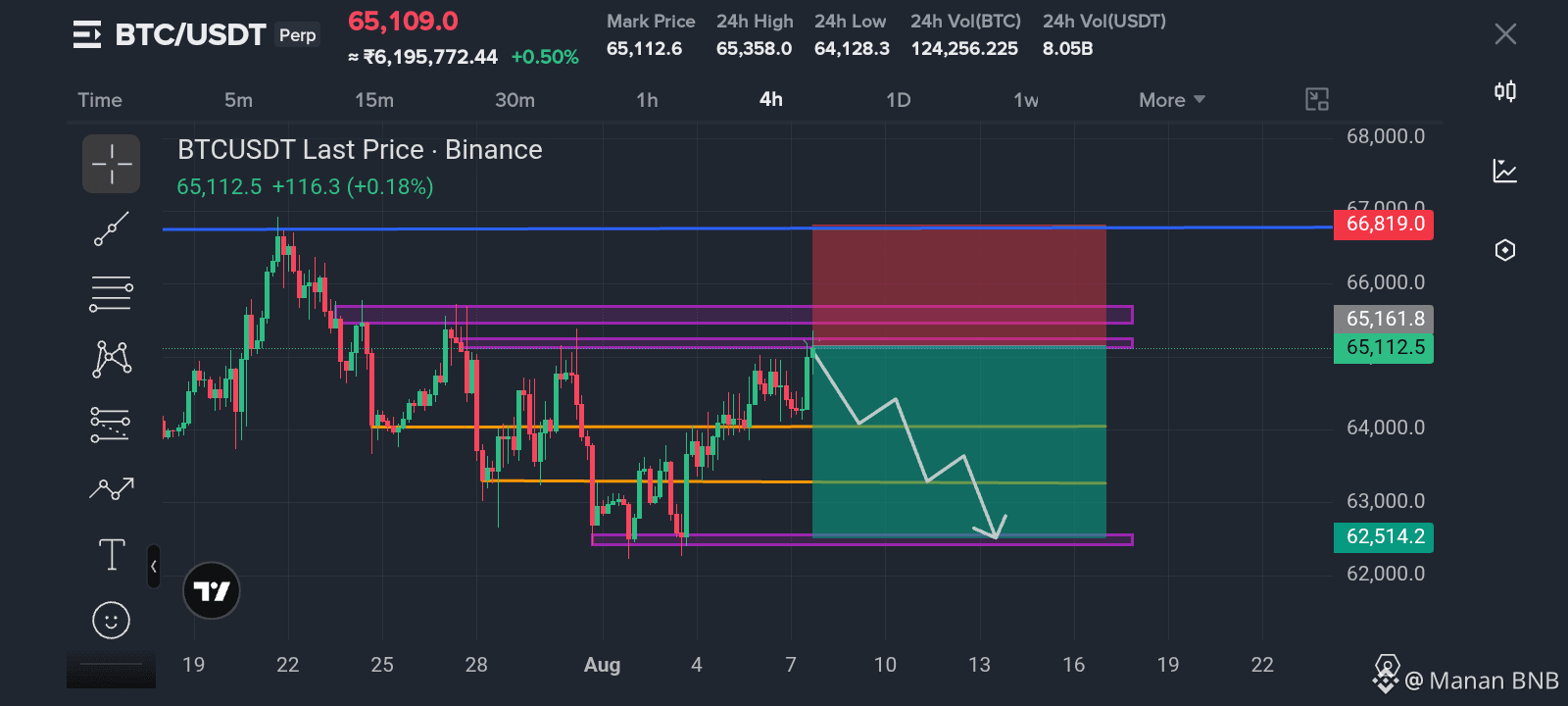Open the indicators line chart icon

[1505, 171]
